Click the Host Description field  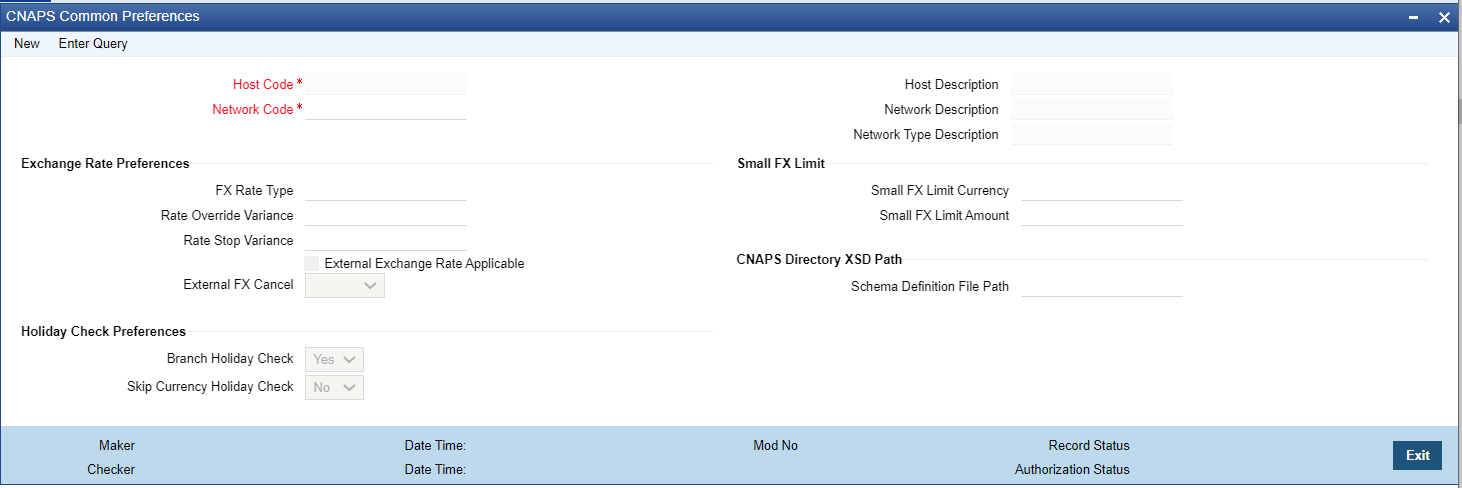[x=1092, y=84]
